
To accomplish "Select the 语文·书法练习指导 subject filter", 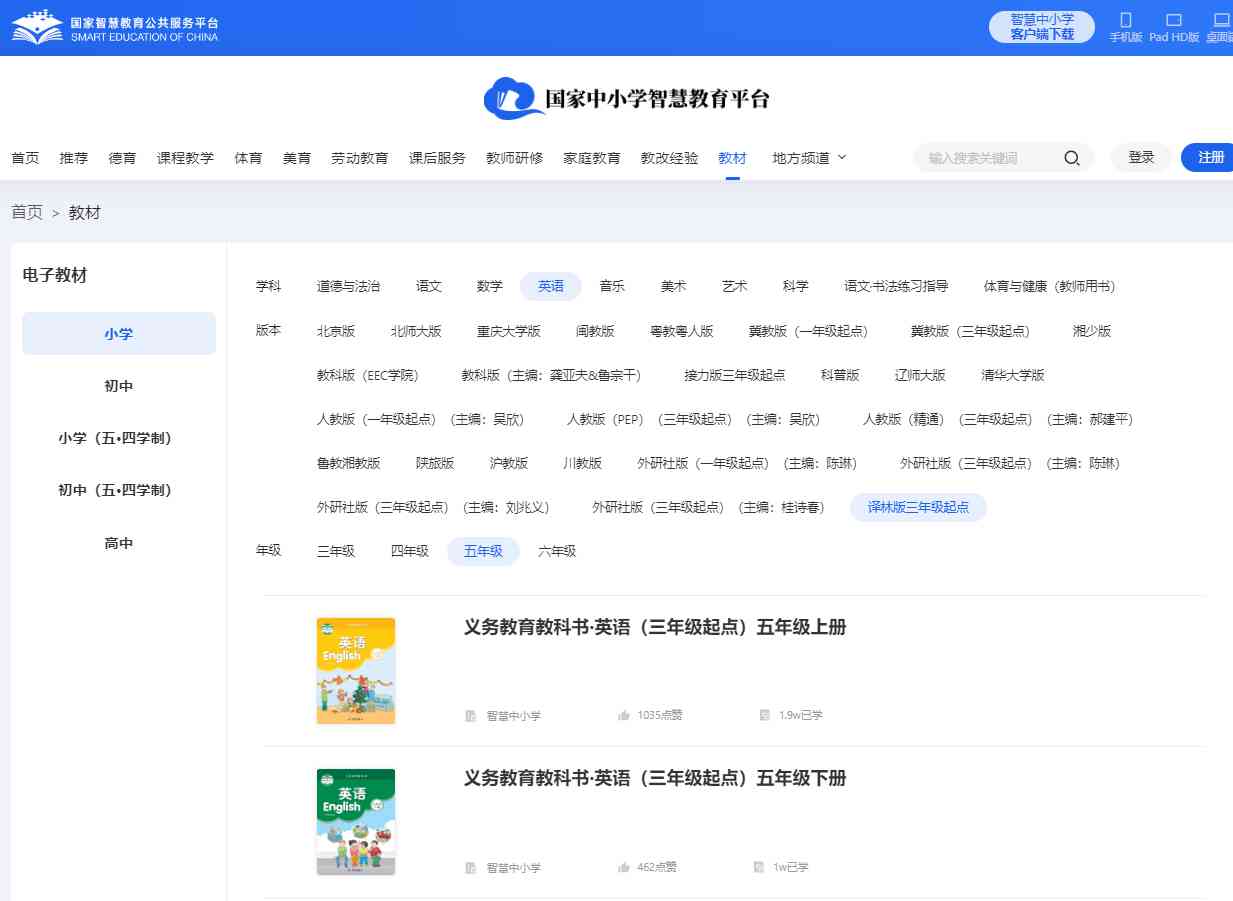I will pos(896,286).
